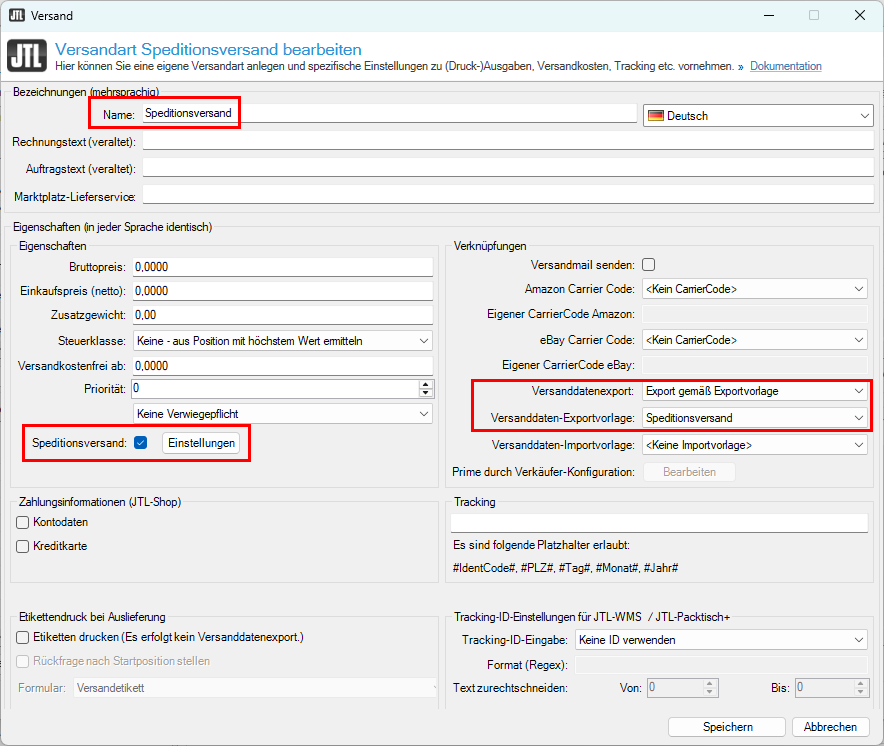Expand the Amazon Carrier Code dropdown
The image size is (884, 746).
click(755, 290)
